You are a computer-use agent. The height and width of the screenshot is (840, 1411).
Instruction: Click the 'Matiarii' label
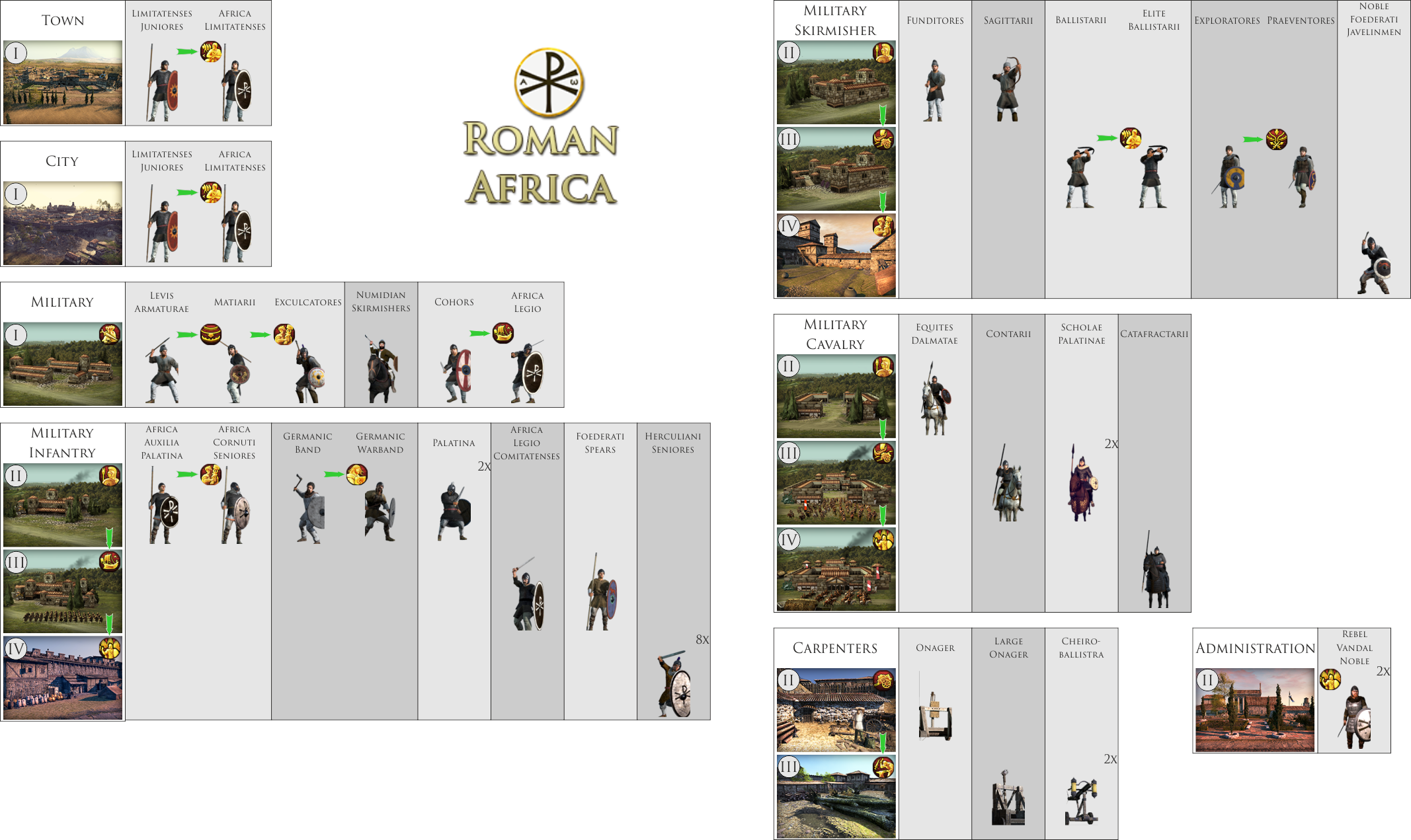(235, 302)
